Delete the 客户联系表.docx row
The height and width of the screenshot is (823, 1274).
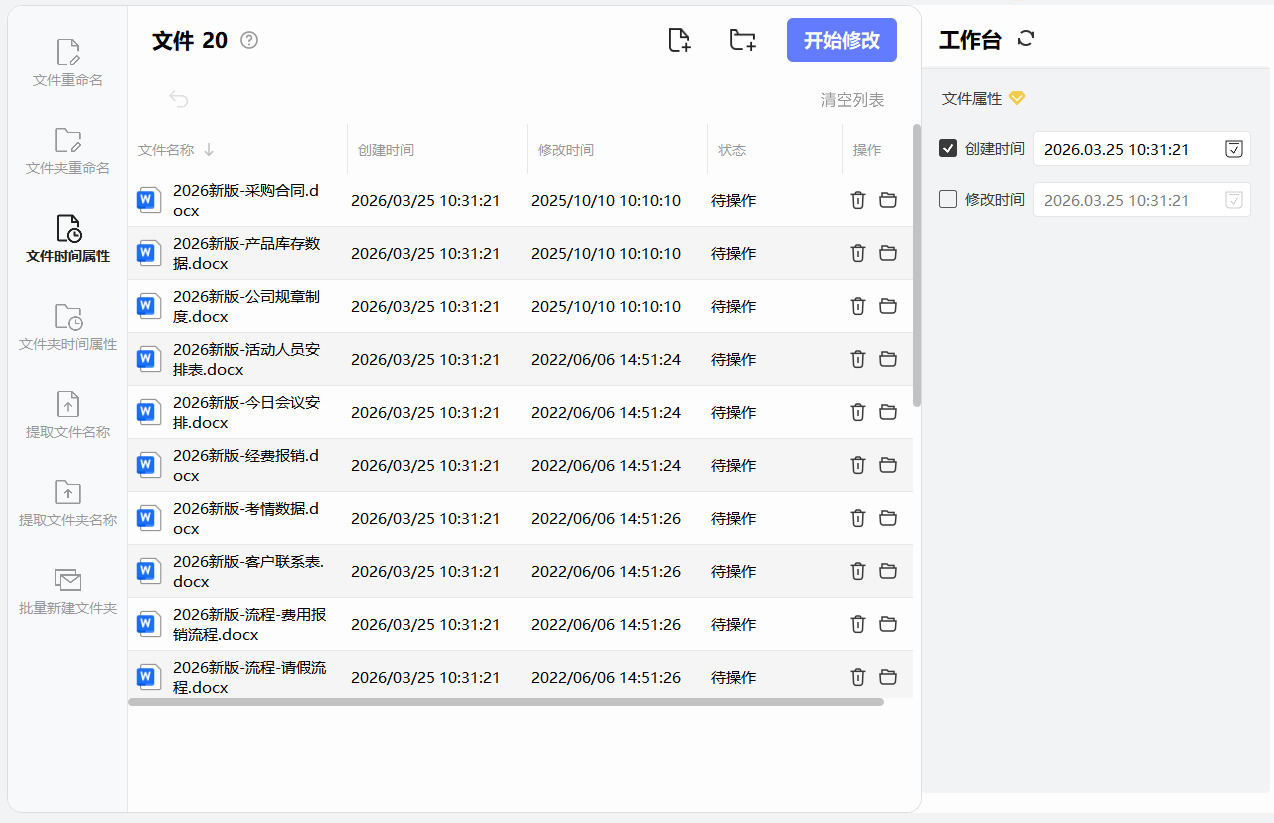[x=857, y=571]
